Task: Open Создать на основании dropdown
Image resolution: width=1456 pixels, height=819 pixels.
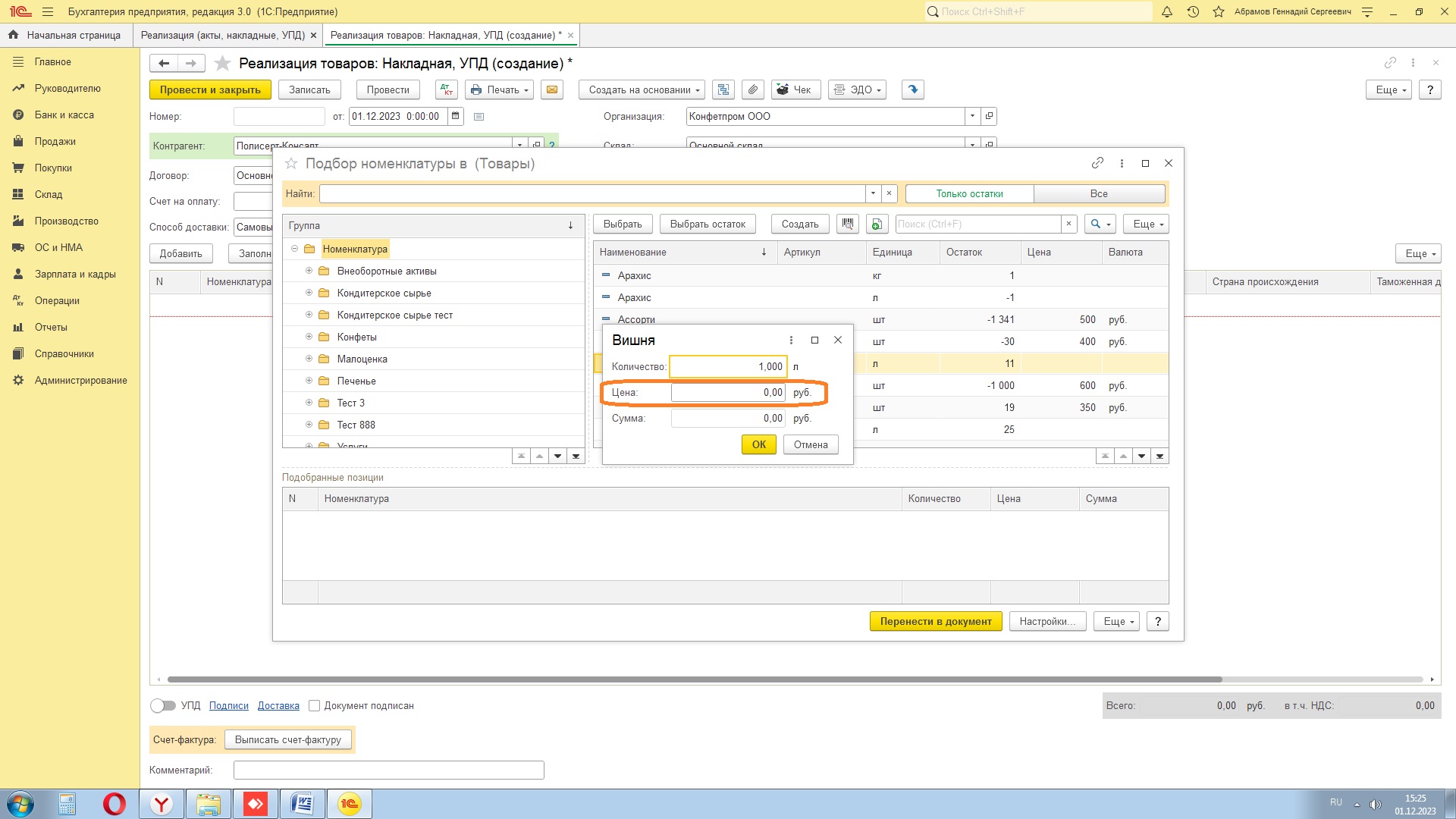Action: [642, 89]
